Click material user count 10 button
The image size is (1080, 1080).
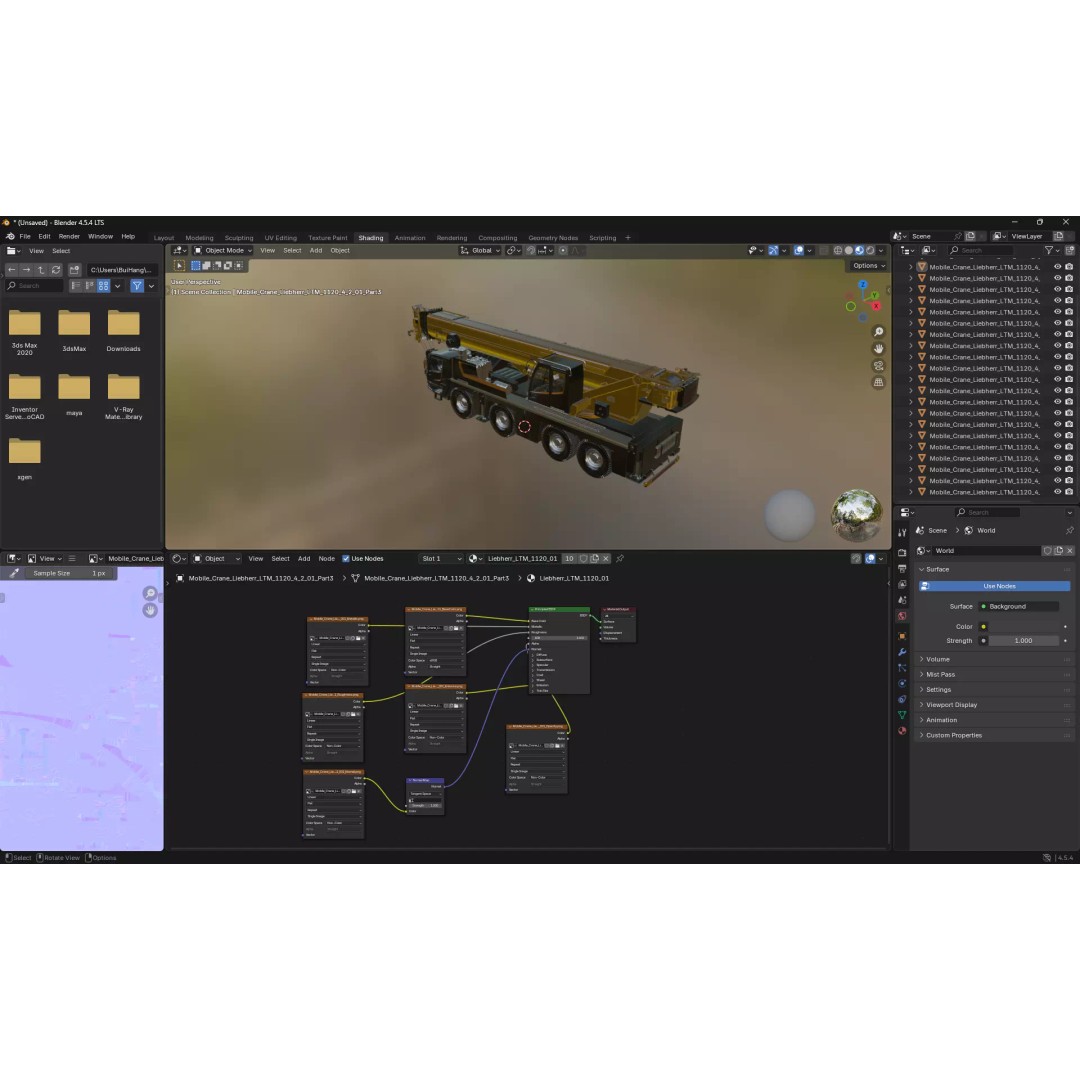pos(569,559)
